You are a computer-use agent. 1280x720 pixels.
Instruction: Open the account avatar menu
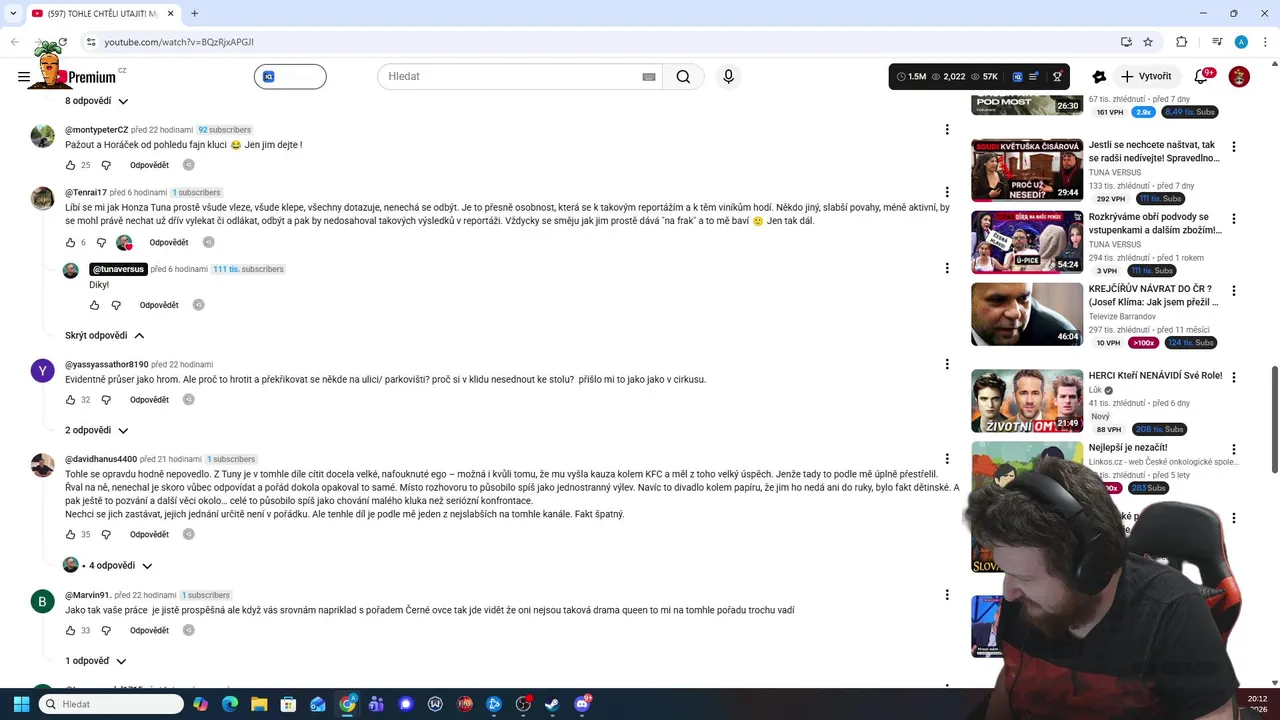(1239, 77)
